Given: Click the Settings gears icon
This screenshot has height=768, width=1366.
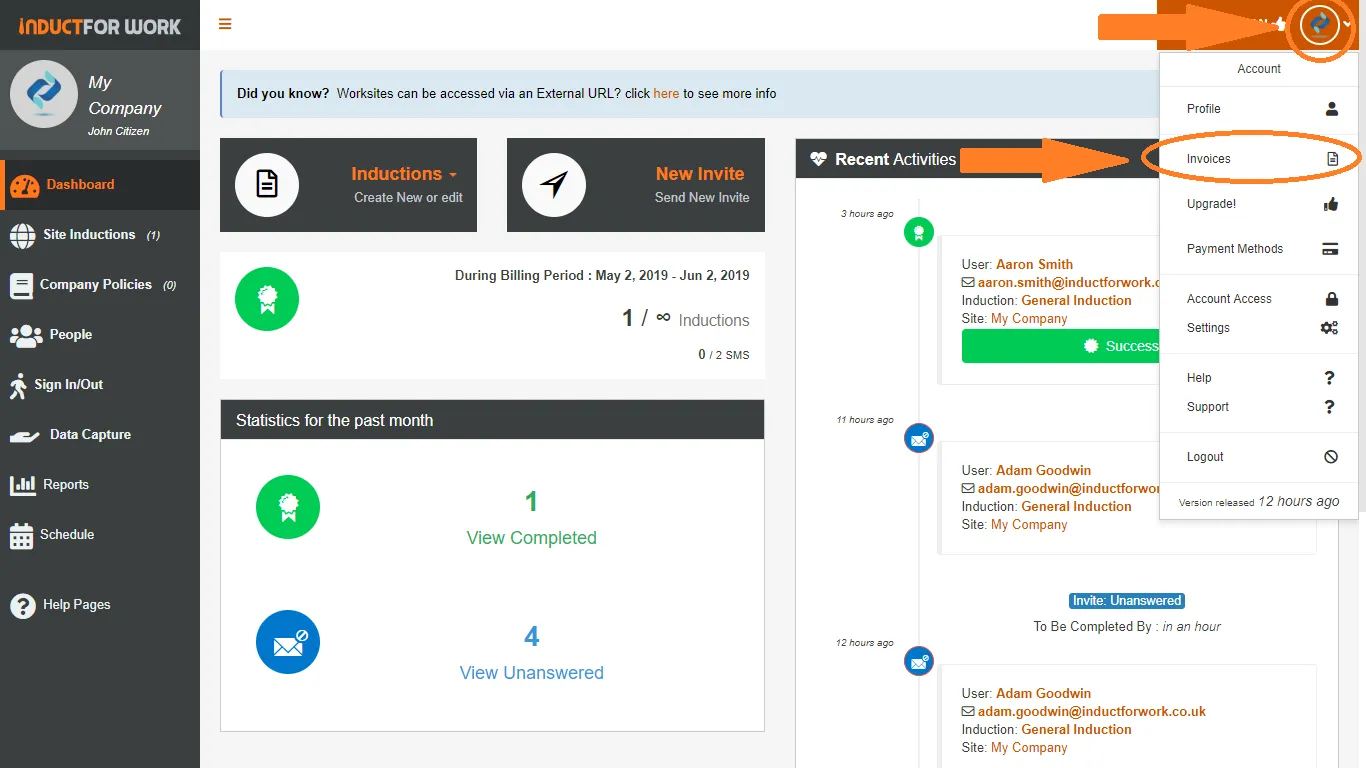Looking at the screenshot, I should 1329,328.
